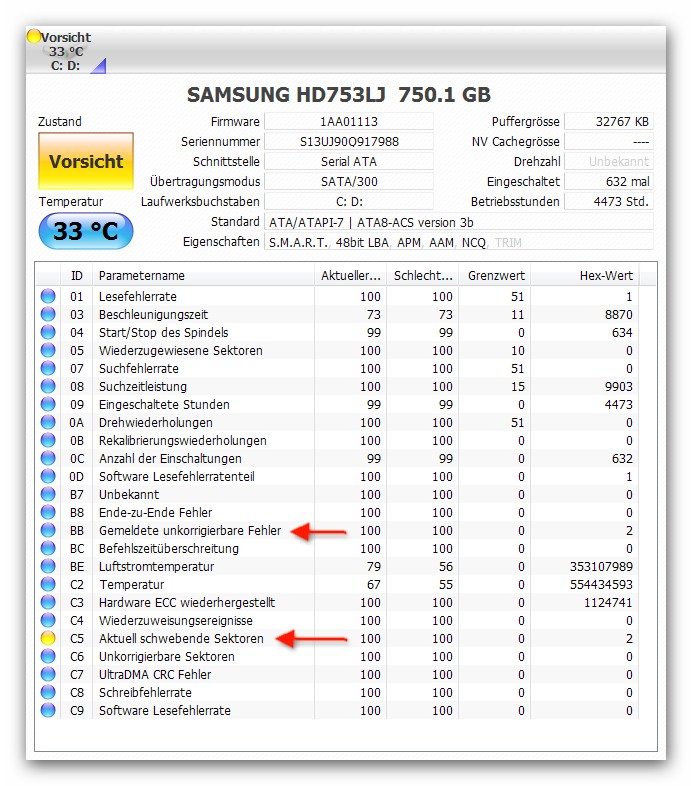Select the Gemeldete unkorrigierbare Fehler row text
The image size is (692, 786).
pos(190,530)
